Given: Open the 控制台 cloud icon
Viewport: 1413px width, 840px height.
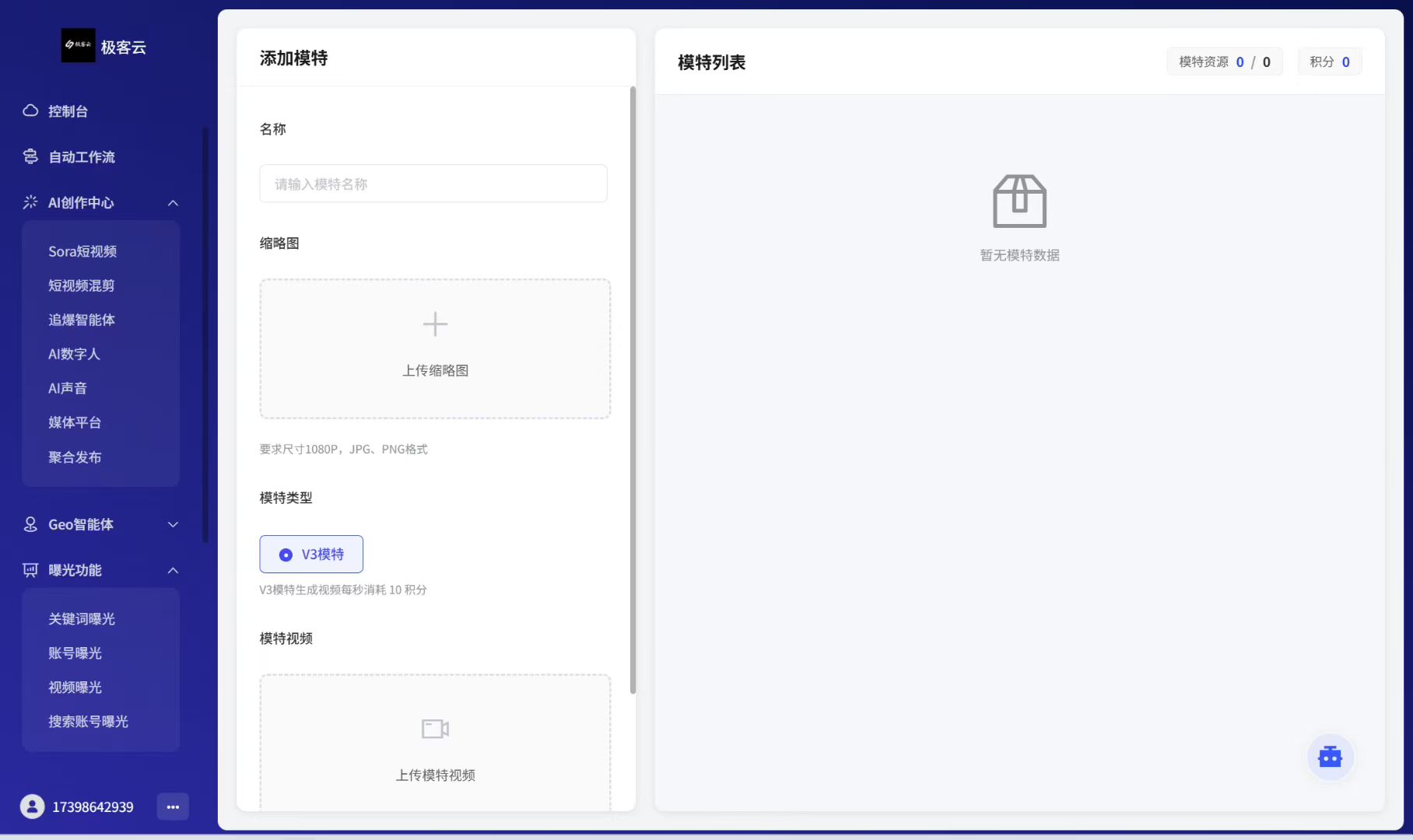Looking at the screenshot, I should pyautogui.click(x=30, y=111).
